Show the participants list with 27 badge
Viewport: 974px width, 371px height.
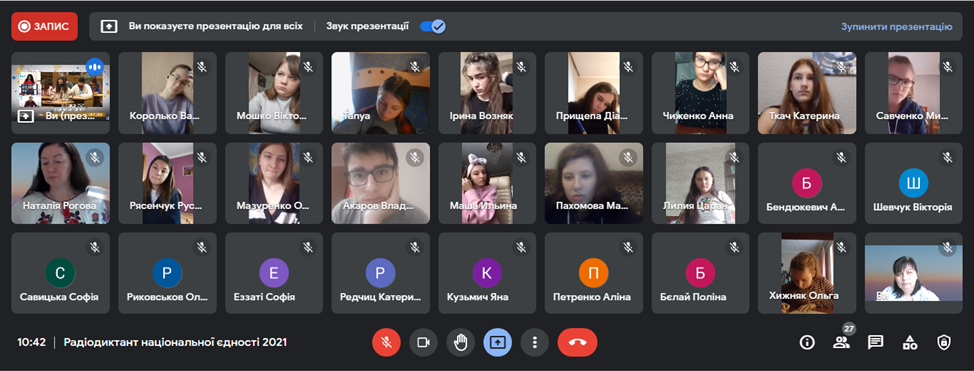coord(842,342)
